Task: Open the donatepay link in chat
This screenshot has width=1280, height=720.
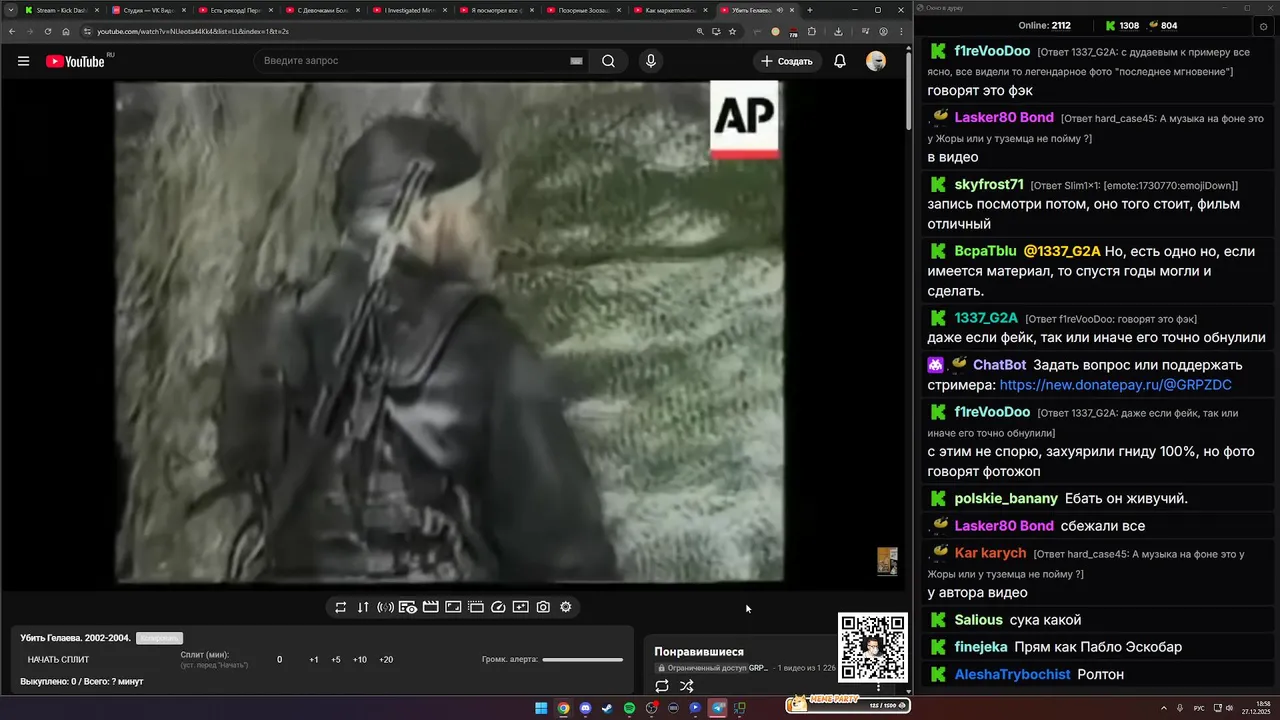Action: click(x=1115, y=385)
